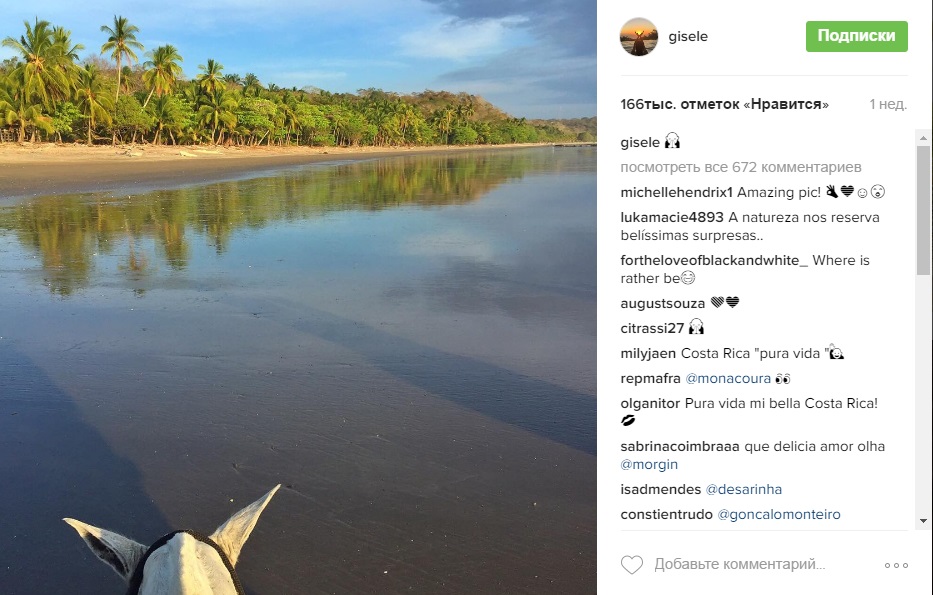
Task: Open olganitor's profile link
Action: coord(651,404)
